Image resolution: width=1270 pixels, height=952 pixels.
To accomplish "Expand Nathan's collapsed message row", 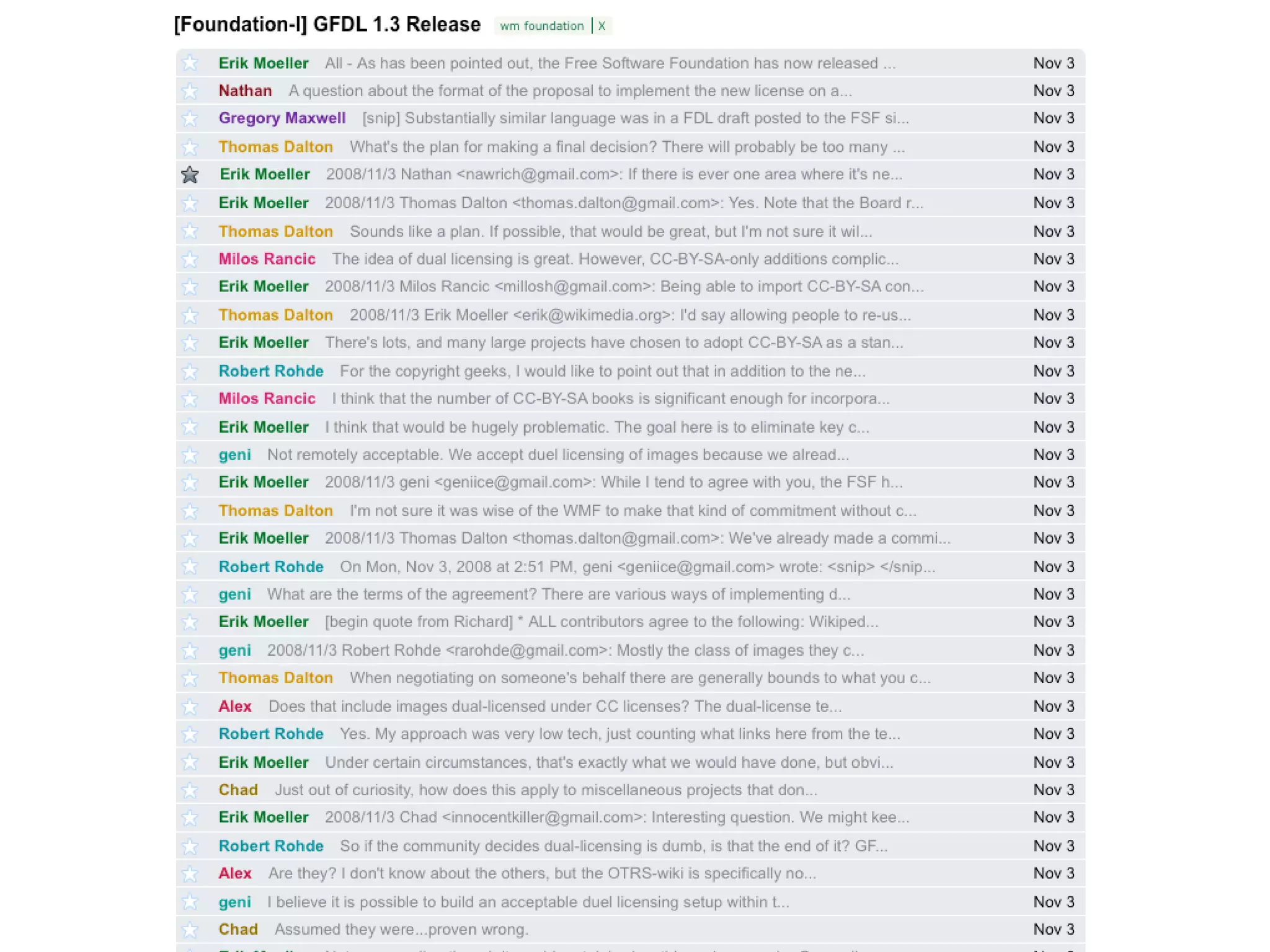I will pyautogui.click(x=569, y=91).
